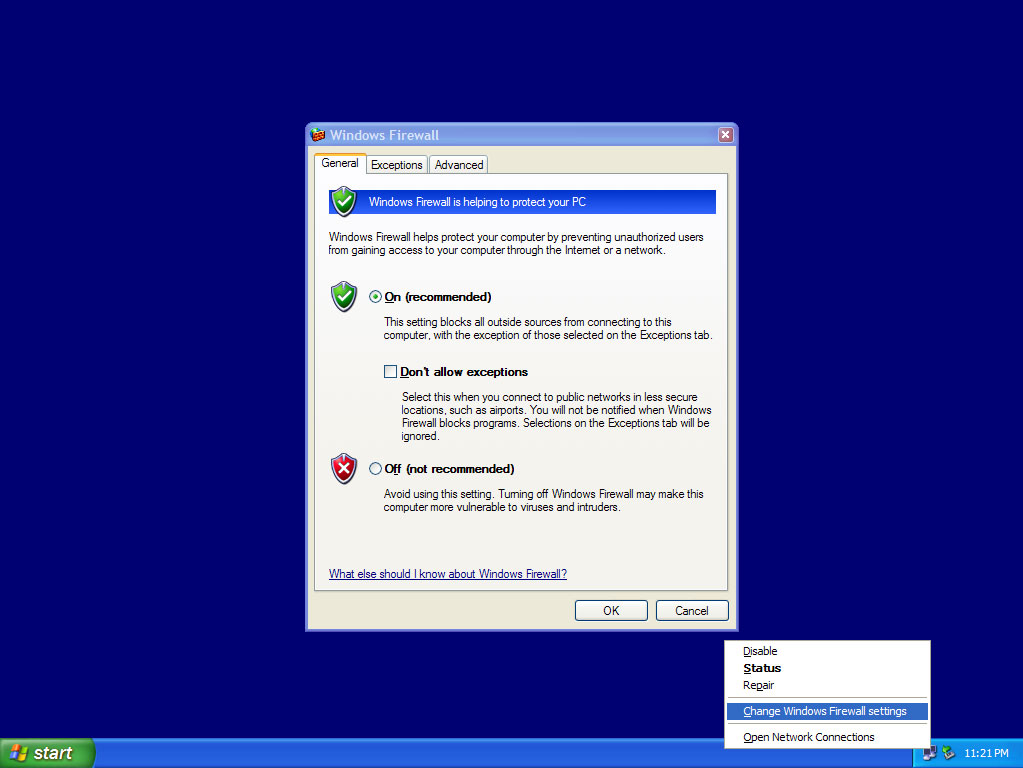
Task: Click the Safely Remove Hardware tray icon
Action: [x=949, y=753]
